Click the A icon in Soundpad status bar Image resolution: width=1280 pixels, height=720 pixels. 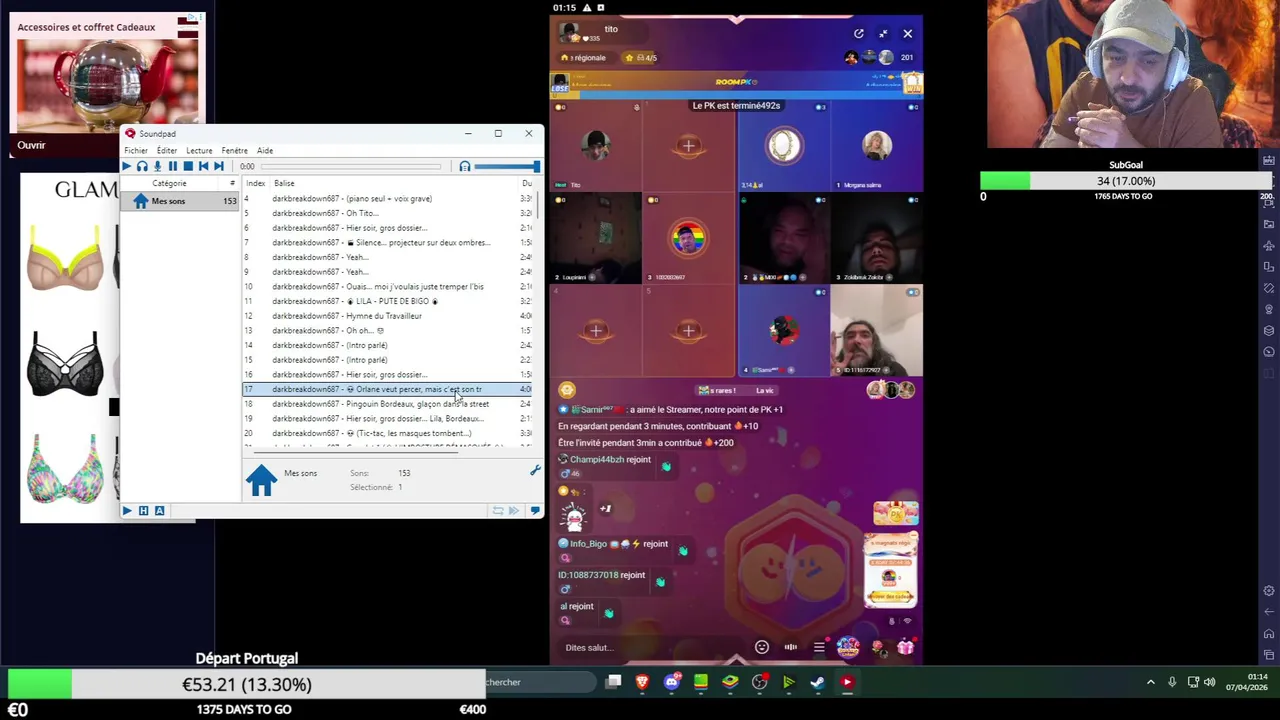pos(159,511)
